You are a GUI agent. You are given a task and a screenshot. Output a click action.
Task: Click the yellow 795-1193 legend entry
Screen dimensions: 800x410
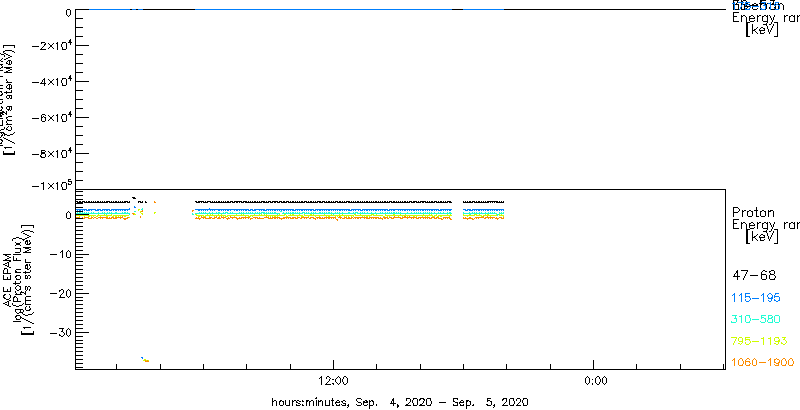pos(760,341)
